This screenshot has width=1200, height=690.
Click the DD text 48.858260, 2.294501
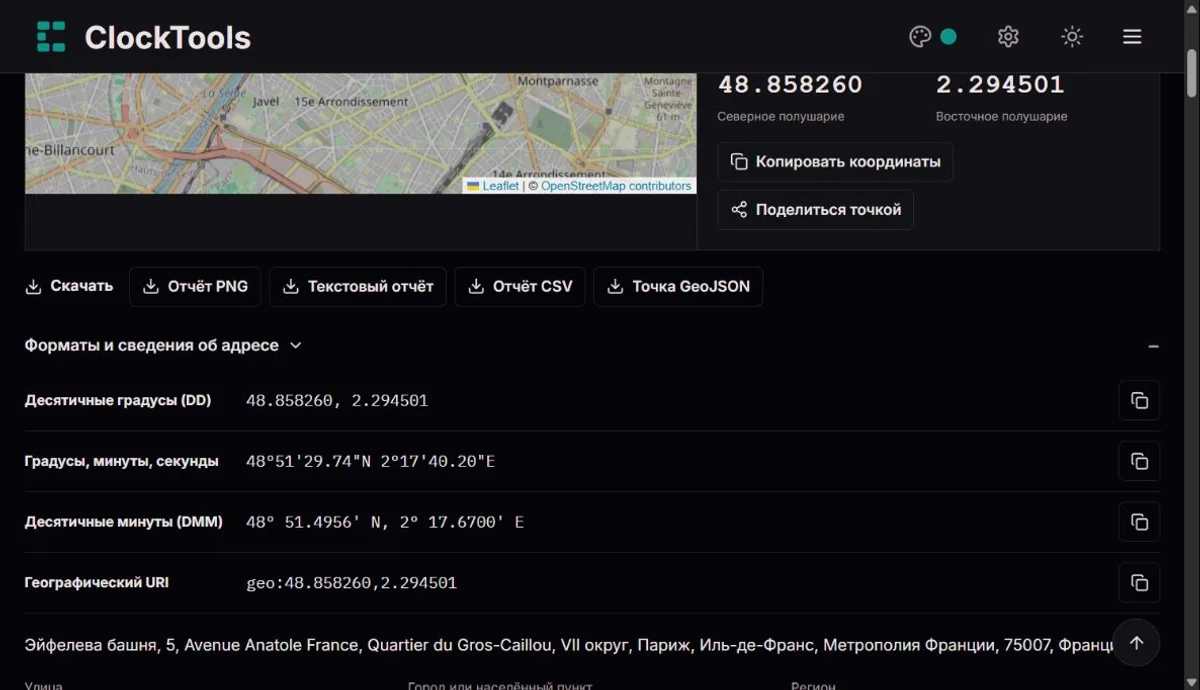pos(337,401)
